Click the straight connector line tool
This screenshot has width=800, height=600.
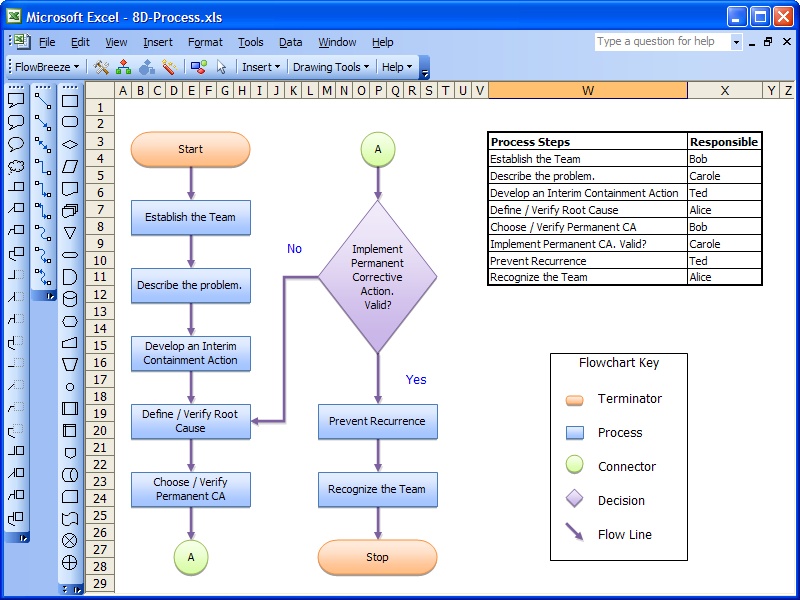43,100
